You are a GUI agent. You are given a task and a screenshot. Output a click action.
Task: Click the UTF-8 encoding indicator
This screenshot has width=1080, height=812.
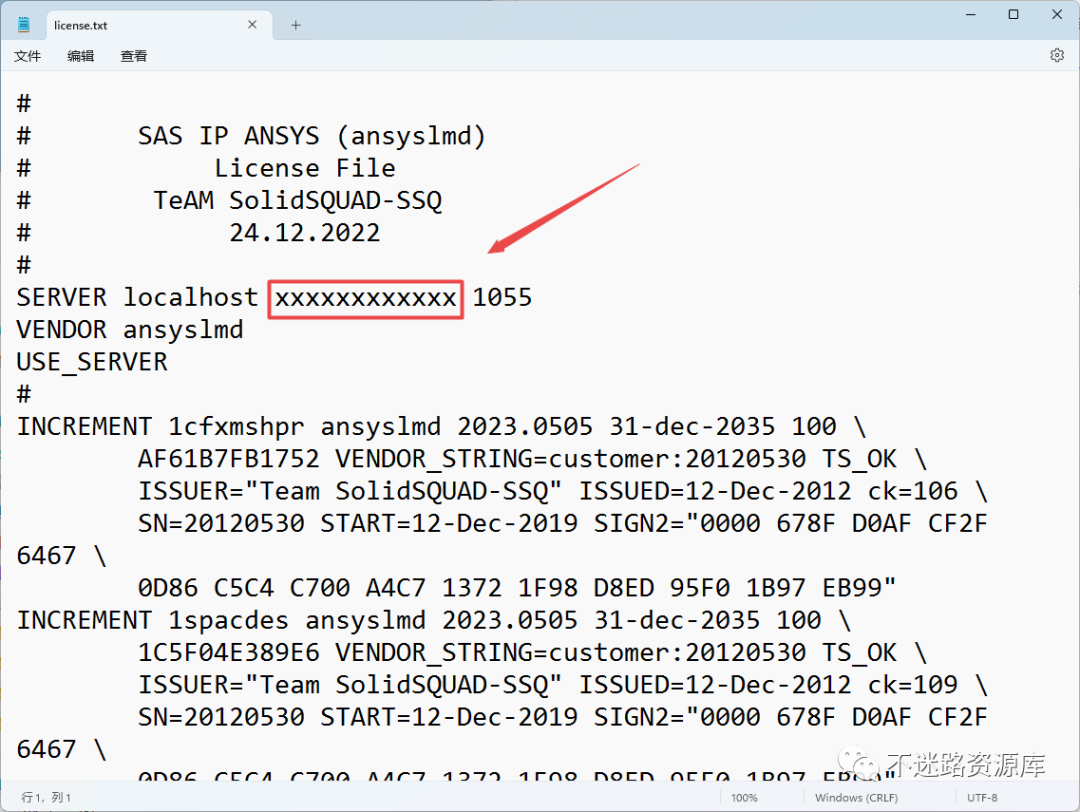click(982, 798)
